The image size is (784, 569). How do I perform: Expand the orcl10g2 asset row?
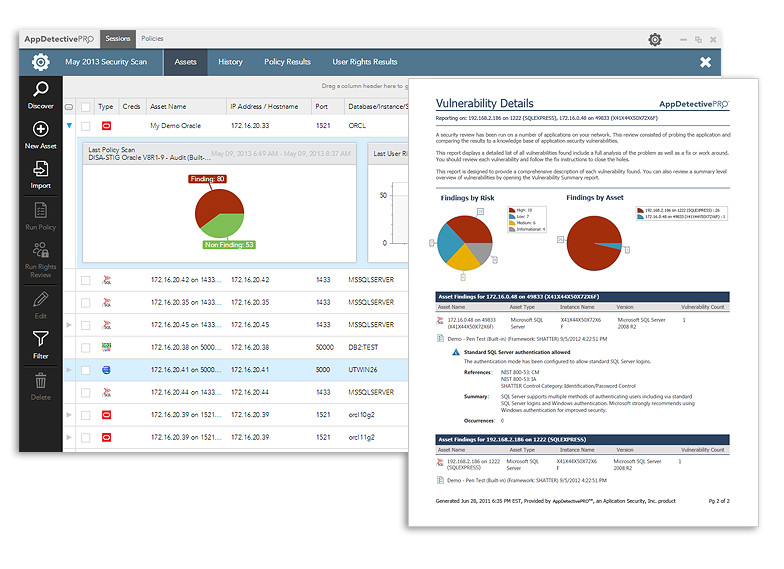(69, 414)
